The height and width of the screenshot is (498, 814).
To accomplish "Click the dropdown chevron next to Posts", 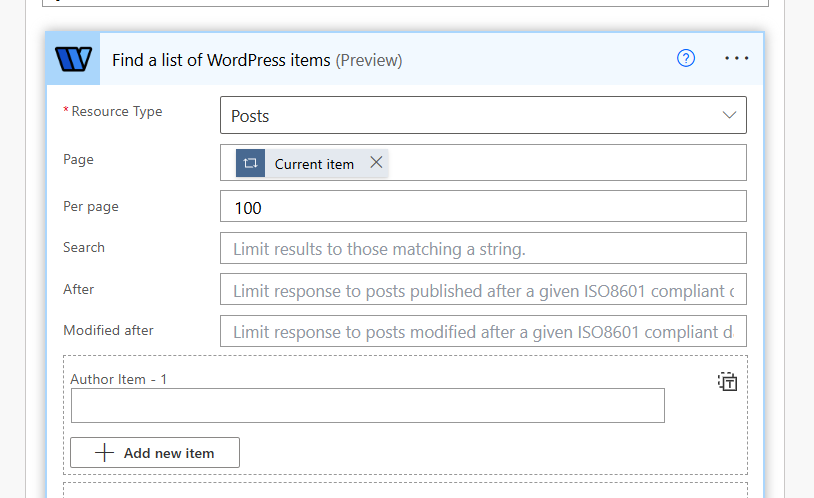I will pyautogui.click(x=729, y=115).
